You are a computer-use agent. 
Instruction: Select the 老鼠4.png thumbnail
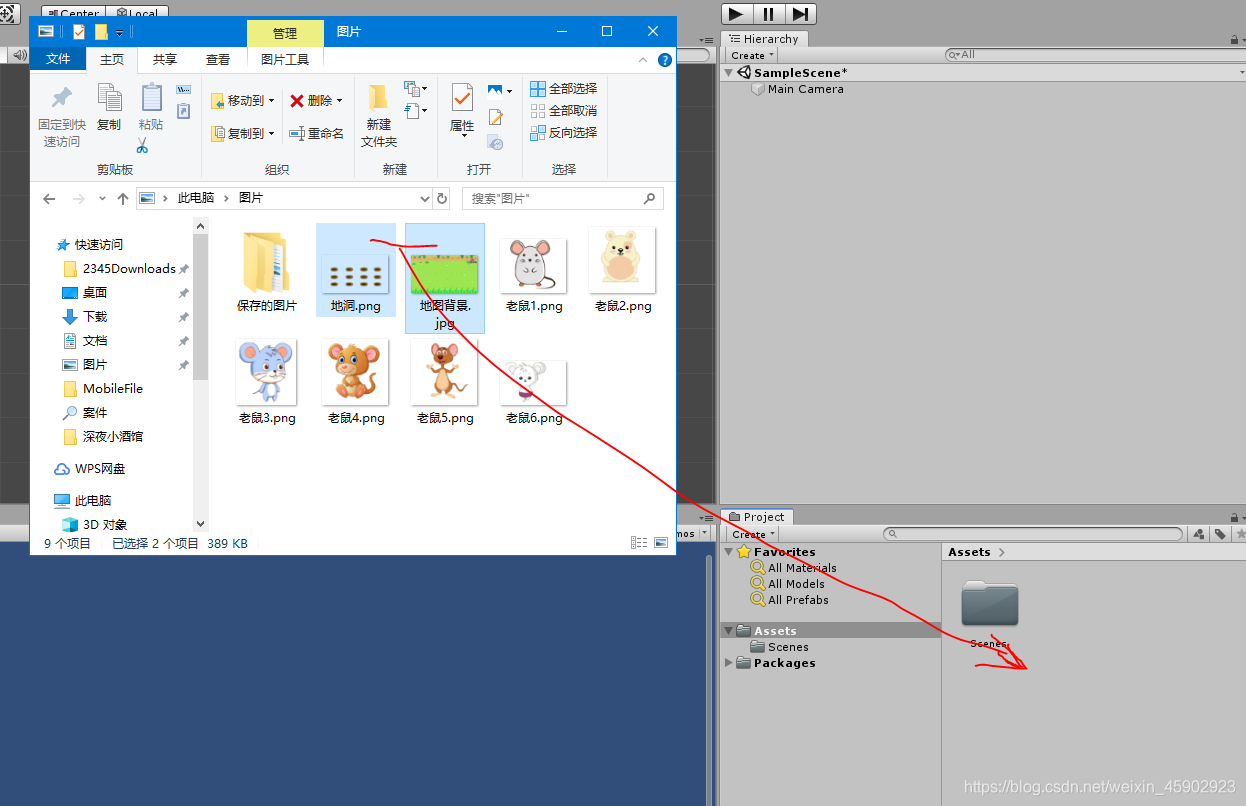tap(355, 371)
